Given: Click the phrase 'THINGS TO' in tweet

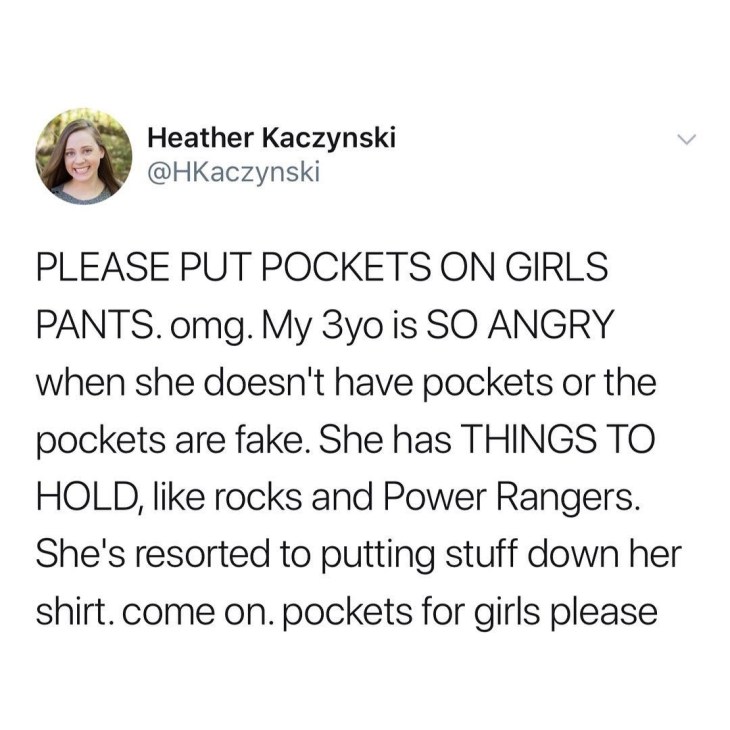Looking at the screenshot, I should pos(557,439).
